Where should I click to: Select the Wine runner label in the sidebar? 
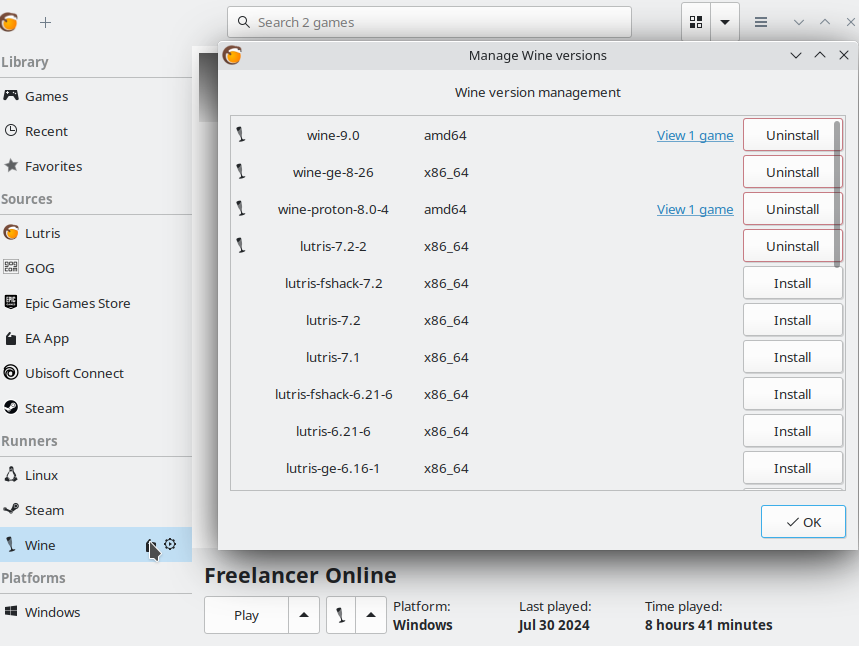click(x=40, y=545)
